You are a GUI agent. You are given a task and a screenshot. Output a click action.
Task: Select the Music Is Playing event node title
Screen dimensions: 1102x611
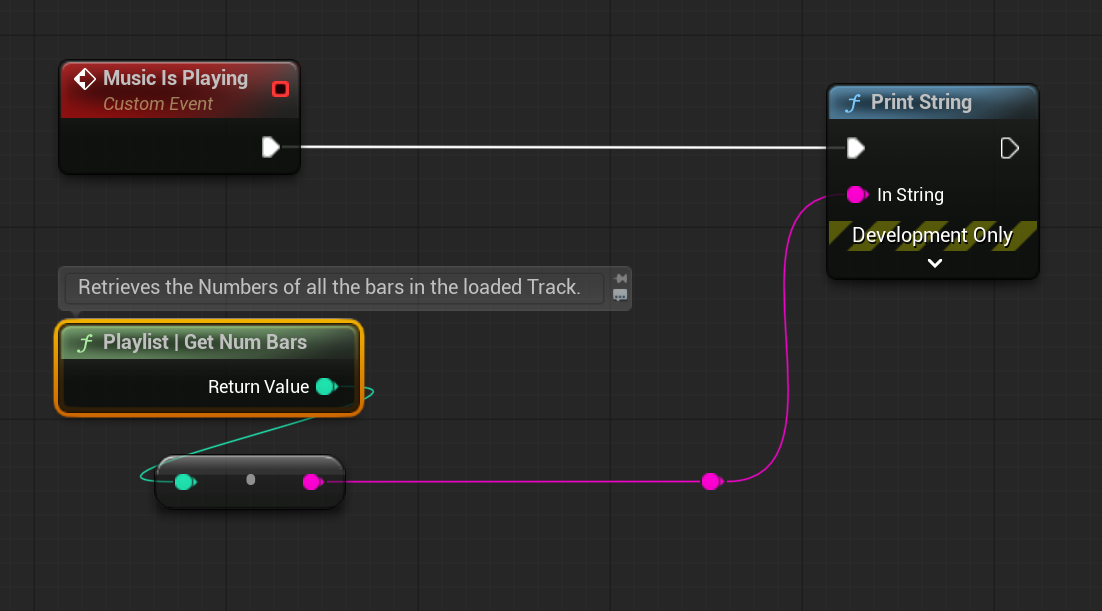pos(175,78)
